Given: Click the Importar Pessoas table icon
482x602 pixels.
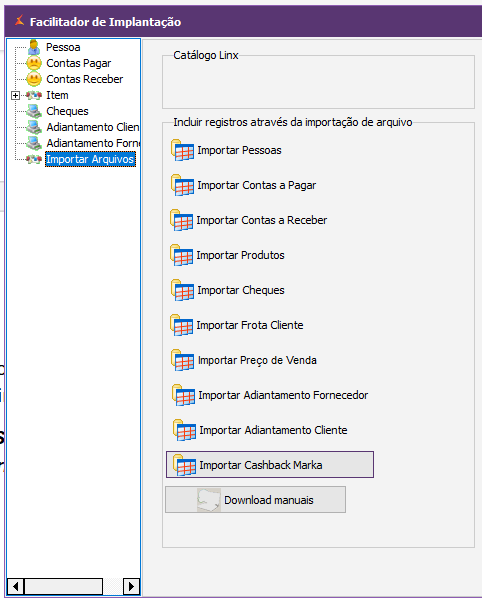Looking at the screenshot, I should tap(182, 150).
